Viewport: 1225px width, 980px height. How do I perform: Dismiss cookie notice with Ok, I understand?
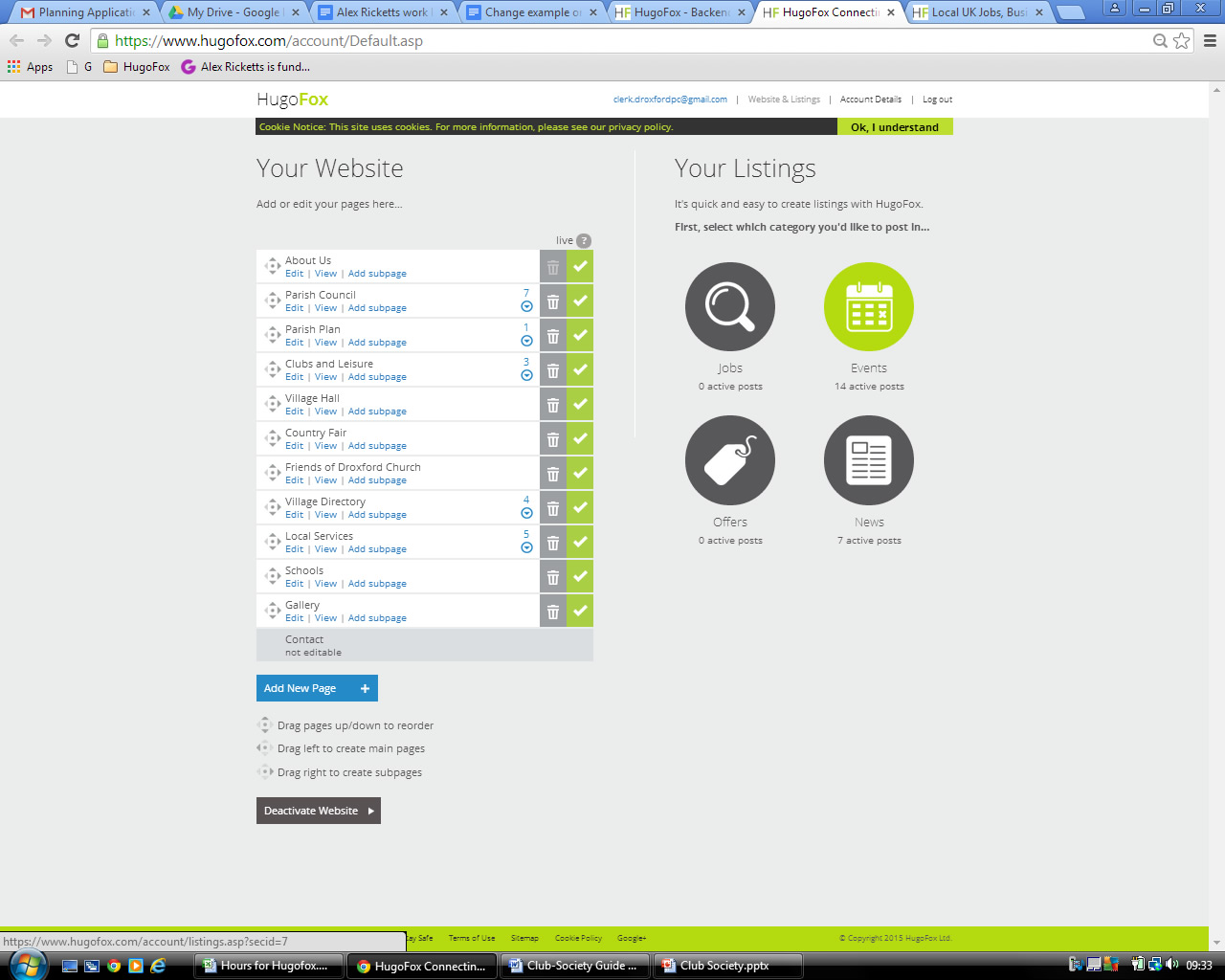[x=895, y=126]
